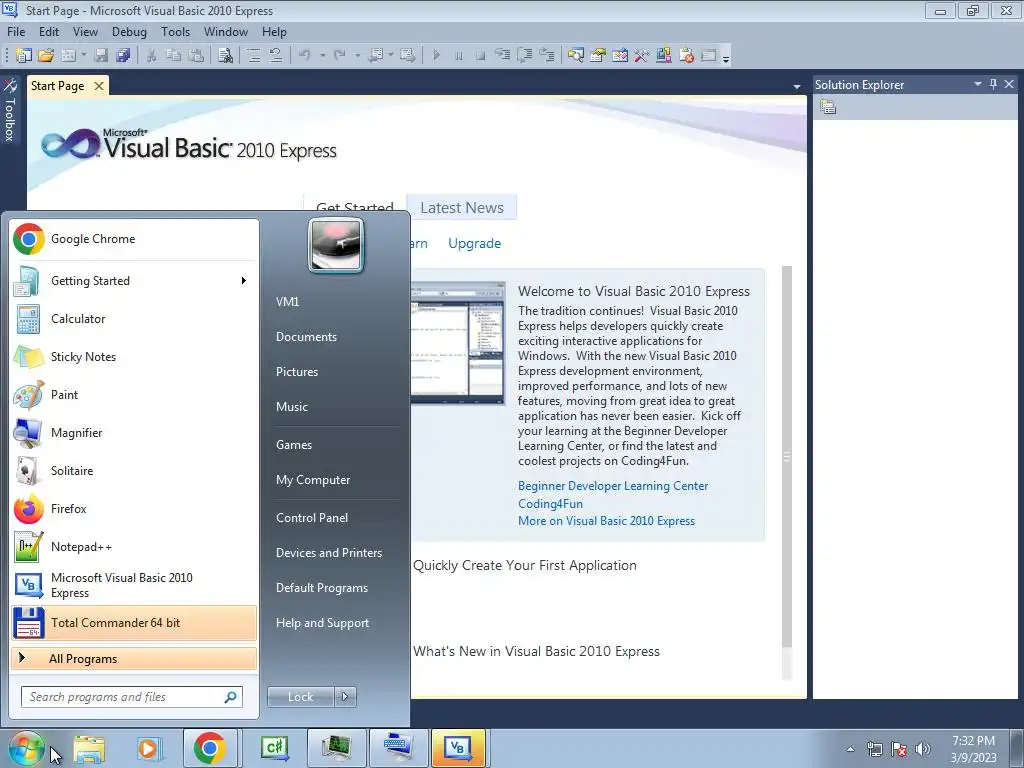
Task: Click the Paste toolbar icon
Action: [196, 56]
